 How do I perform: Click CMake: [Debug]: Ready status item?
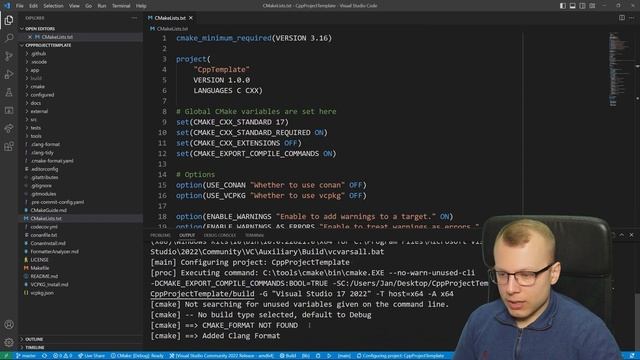(137, 356)
